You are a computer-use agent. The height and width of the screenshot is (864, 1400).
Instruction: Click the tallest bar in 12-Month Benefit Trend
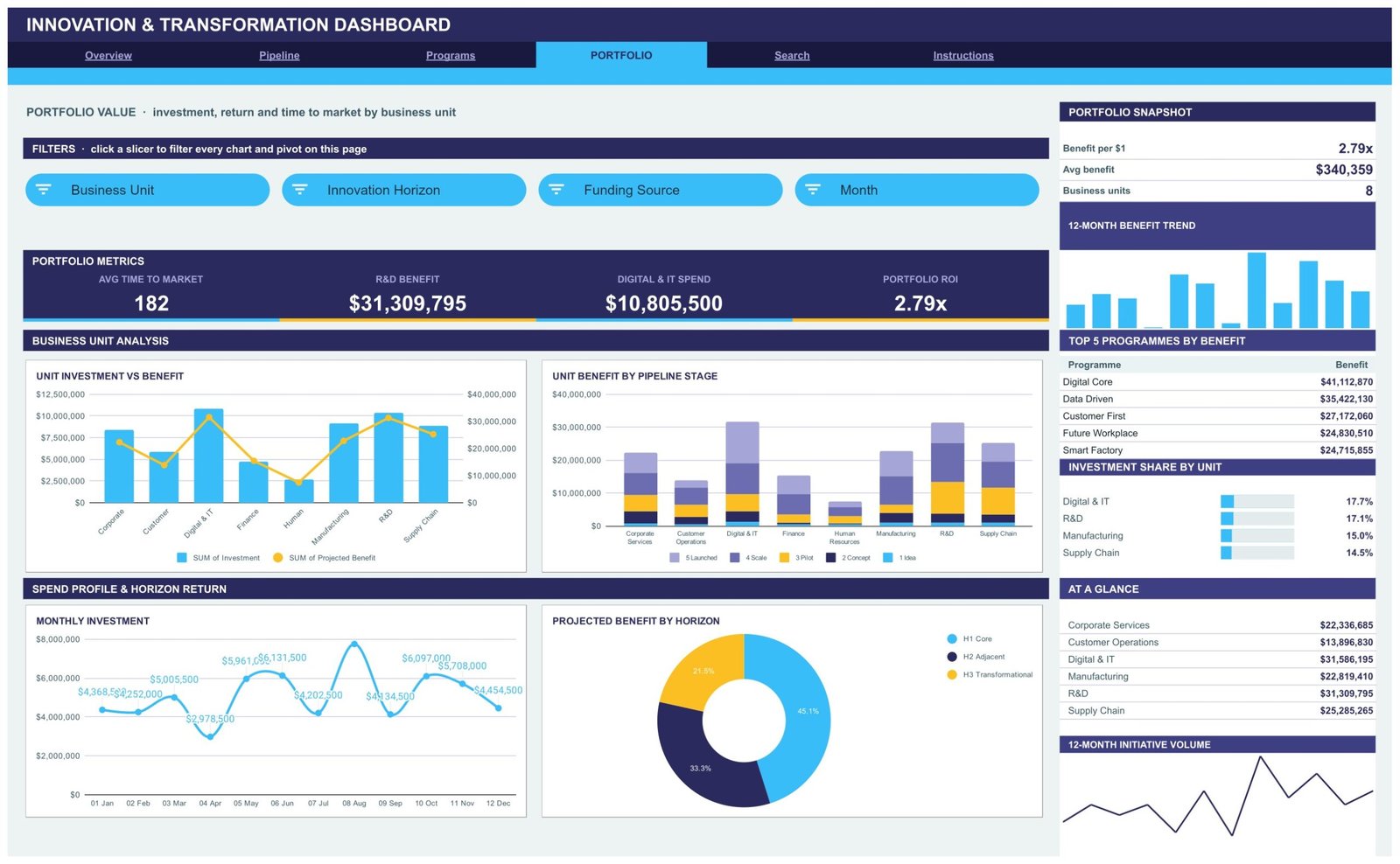[1256, 290]
